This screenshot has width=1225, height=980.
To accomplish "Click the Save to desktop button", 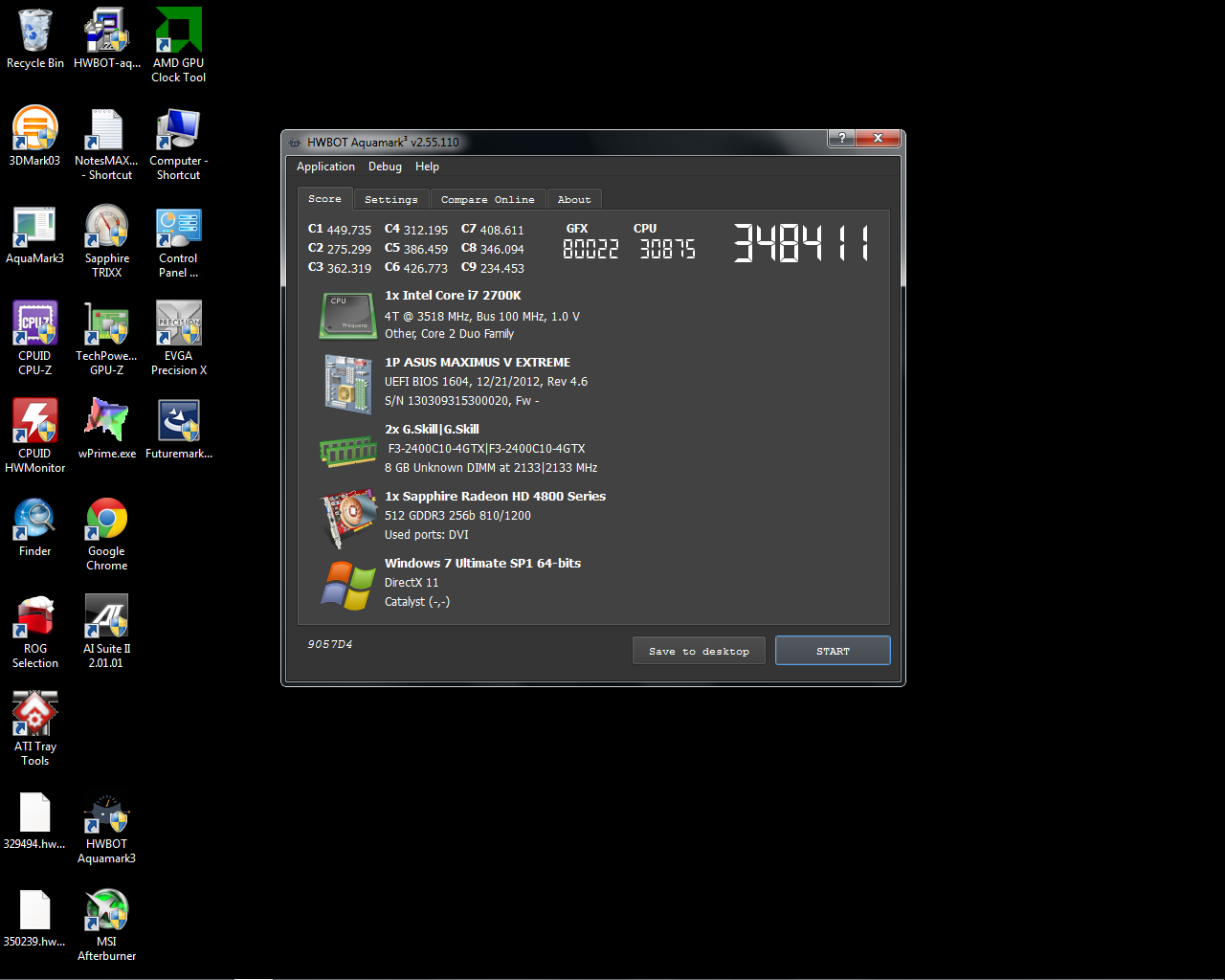I will click(699, 651).
